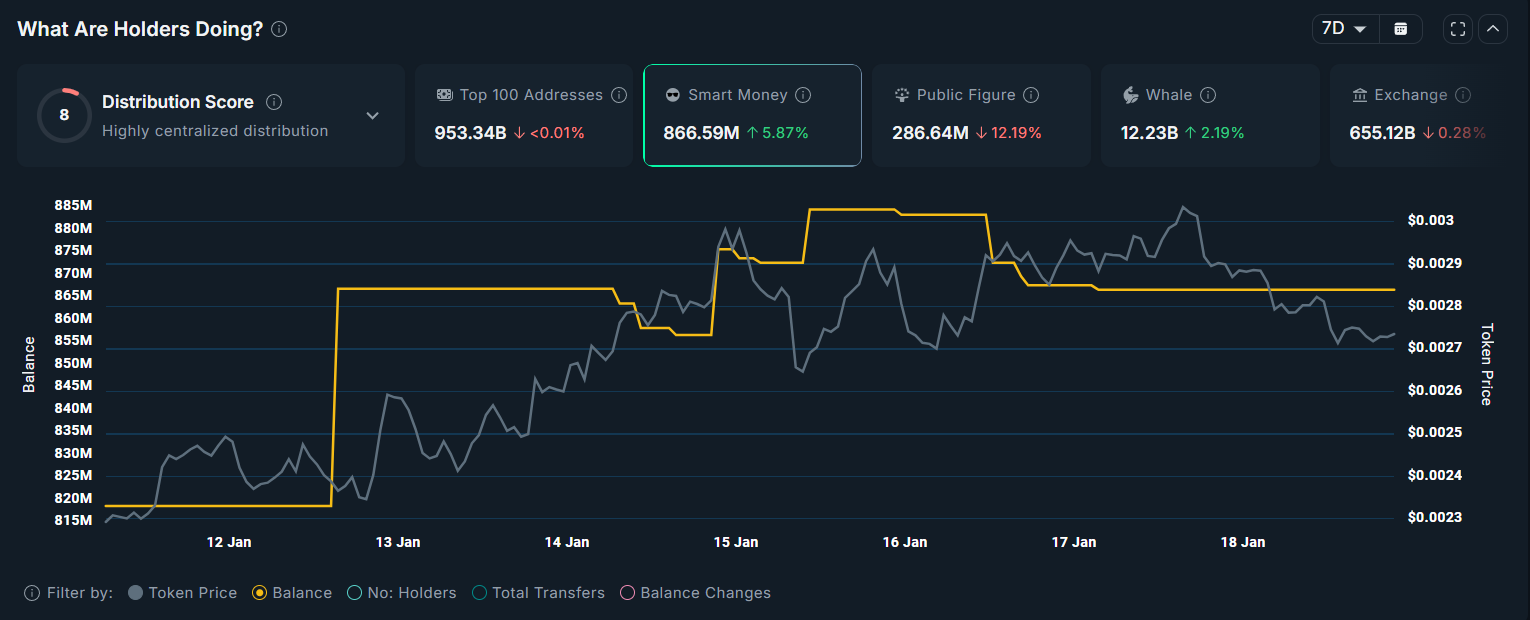
Task: Click the Top 100 Addresses icon
Action: coord(444,94)
